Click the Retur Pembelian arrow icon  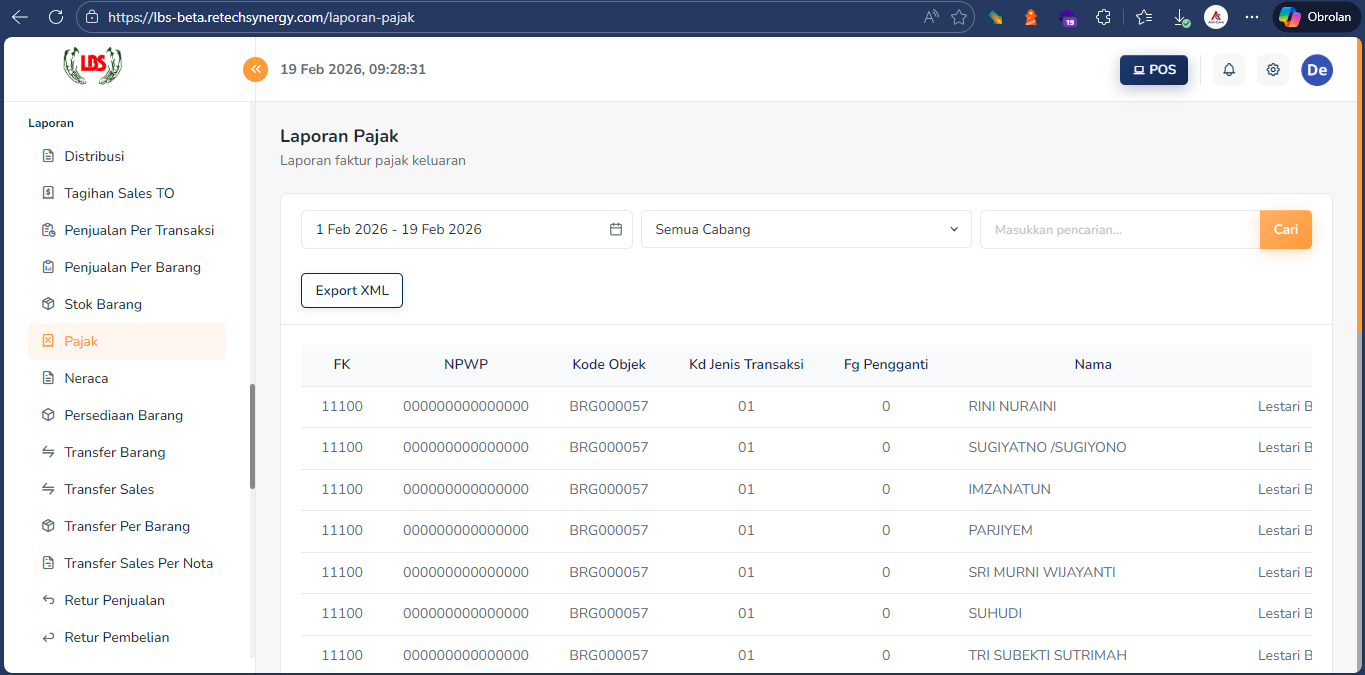tap(48, 637)
